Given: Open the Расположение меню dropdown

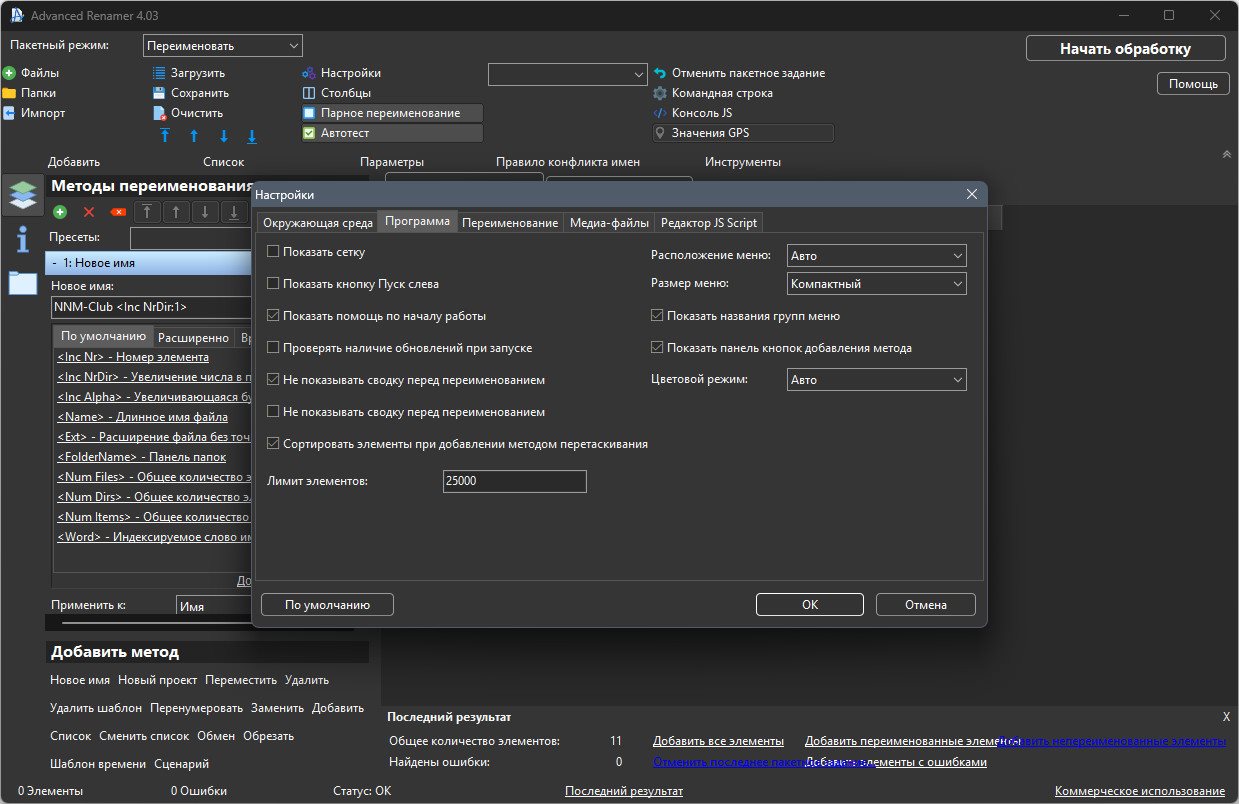Looking at the screenshot, I should coord(877,256).
